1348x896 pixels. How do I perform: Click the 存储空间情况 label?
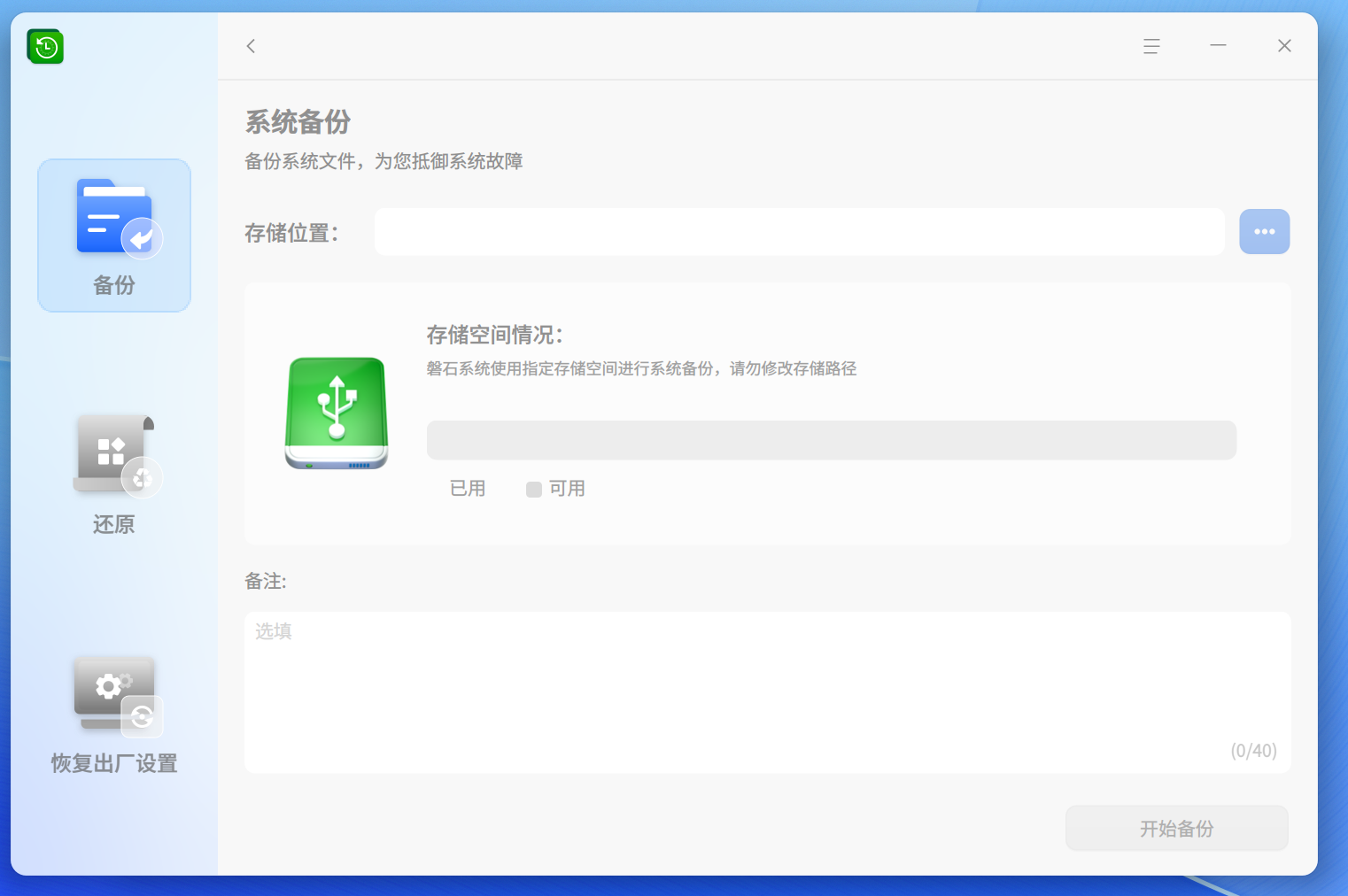[x=494, y=335]
